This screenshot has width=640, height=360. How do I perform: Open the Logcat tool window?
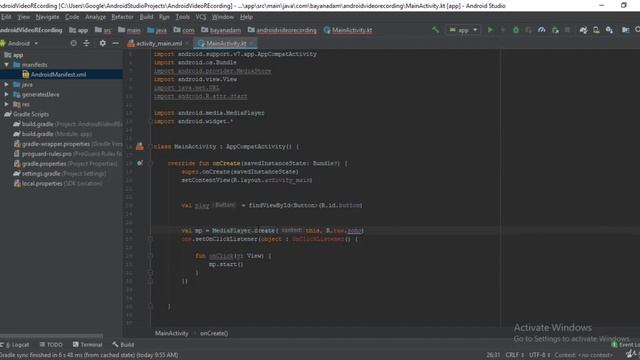[16, 344]
